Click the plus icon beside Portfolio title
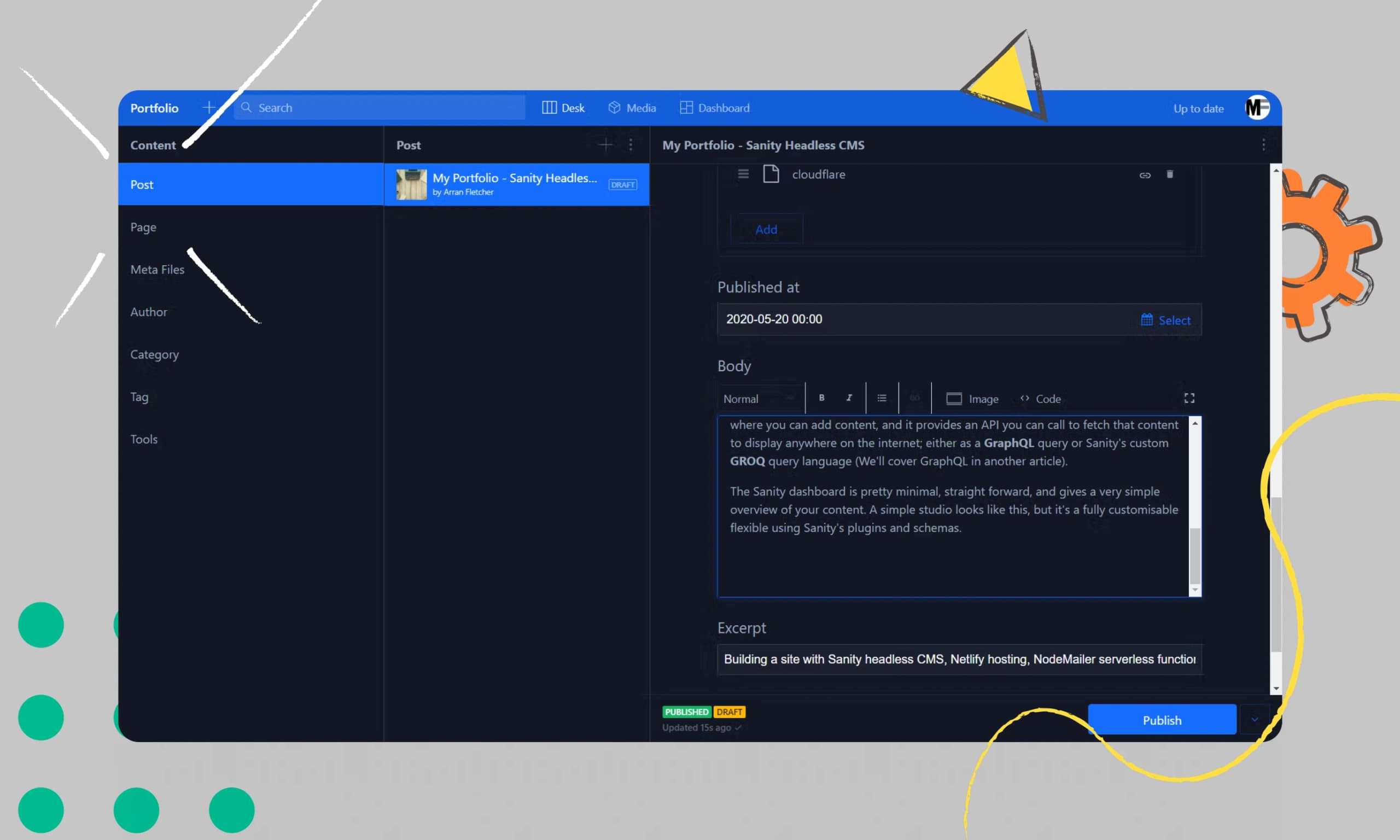 [209, 108]
